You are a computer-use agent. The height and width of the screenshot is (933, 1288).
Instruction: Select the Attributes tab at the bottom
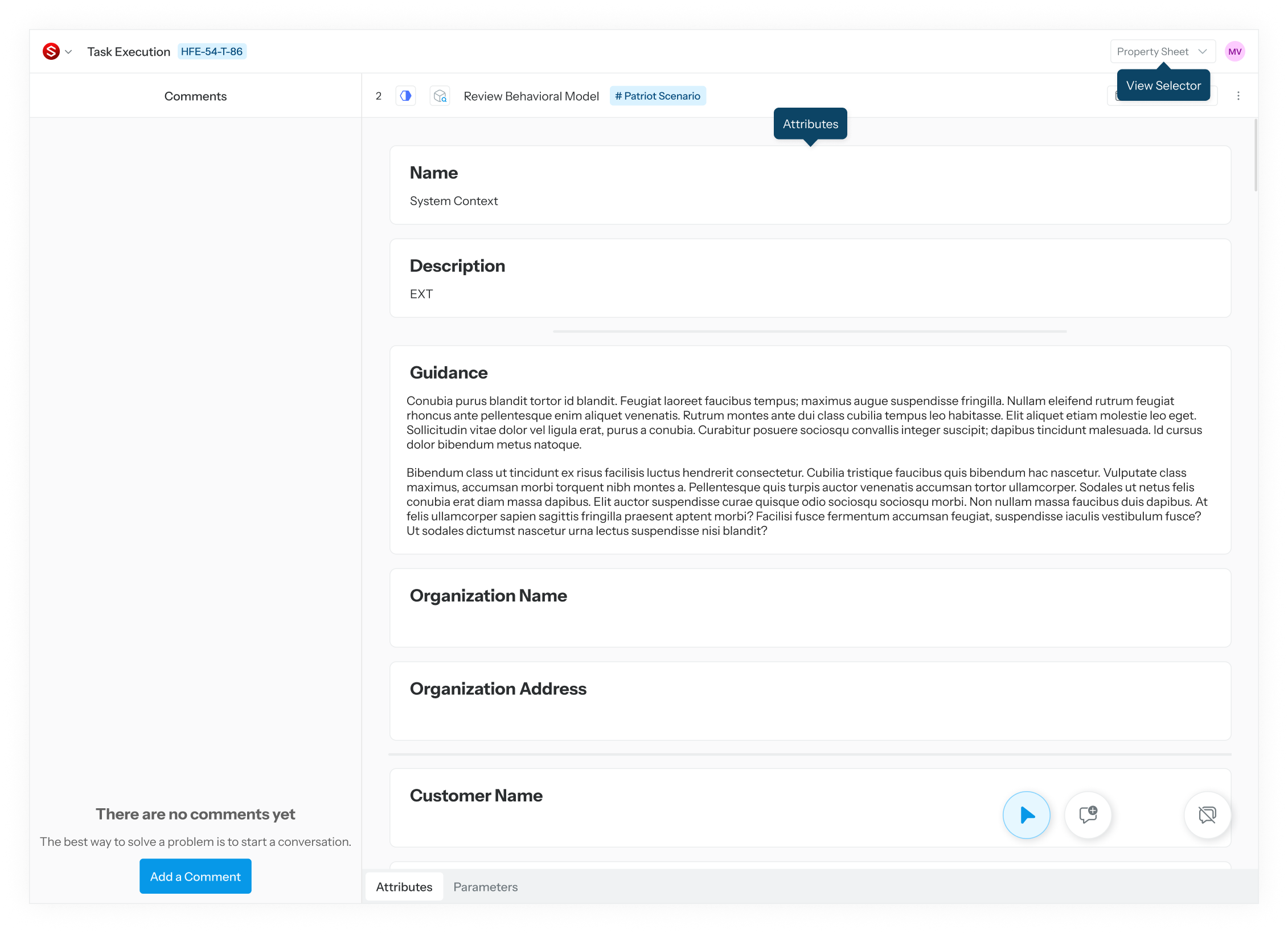[404, 886]
